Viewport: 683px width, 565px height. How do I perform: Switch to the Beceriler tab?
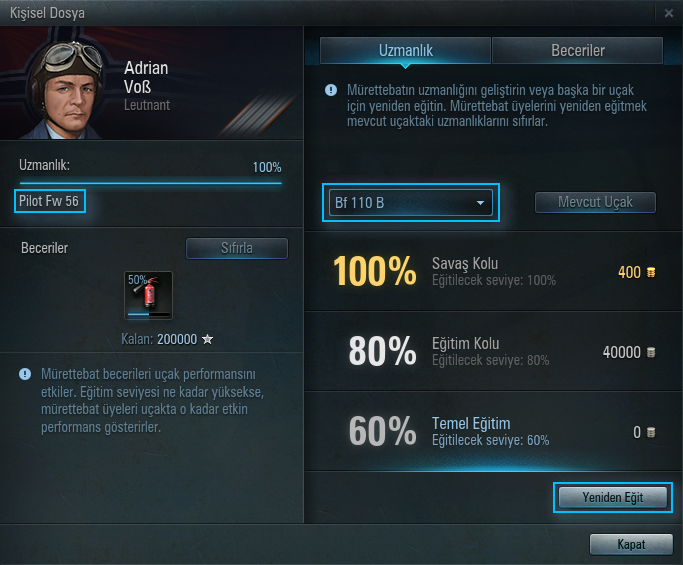tap(578, 51)
